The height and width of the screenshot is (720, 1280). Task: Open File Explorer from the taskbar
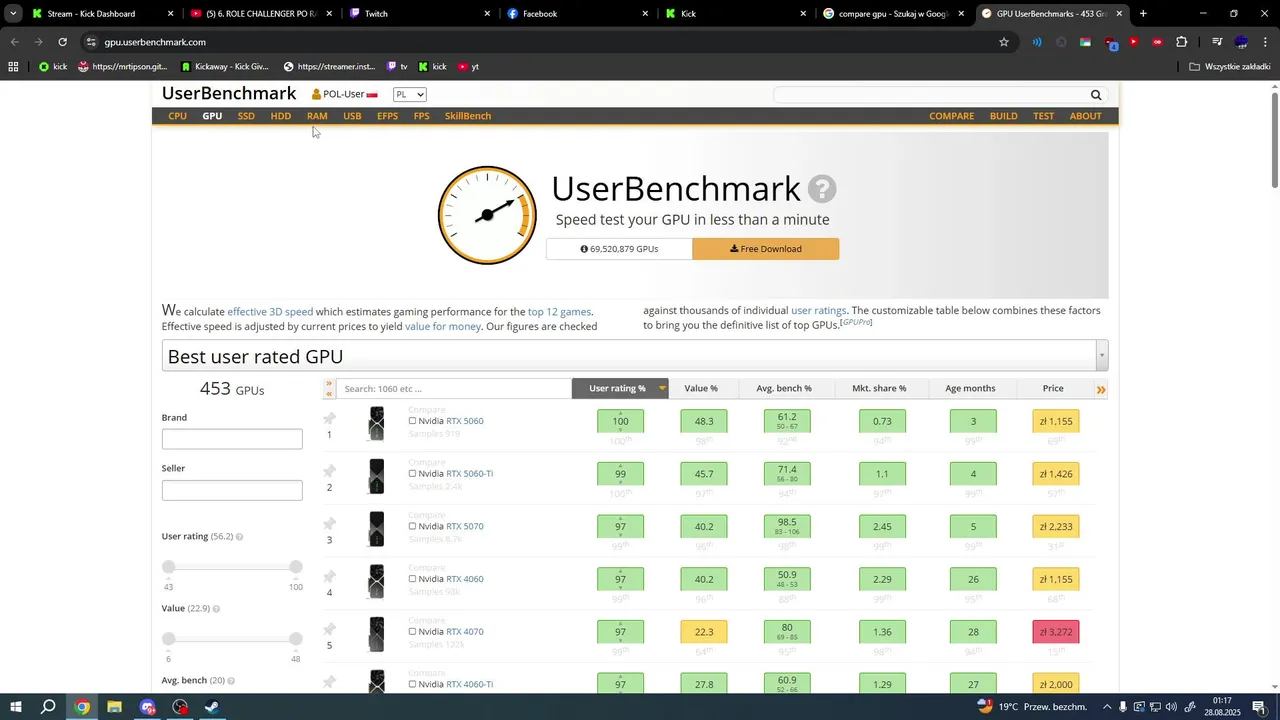[x=114, y=707]
